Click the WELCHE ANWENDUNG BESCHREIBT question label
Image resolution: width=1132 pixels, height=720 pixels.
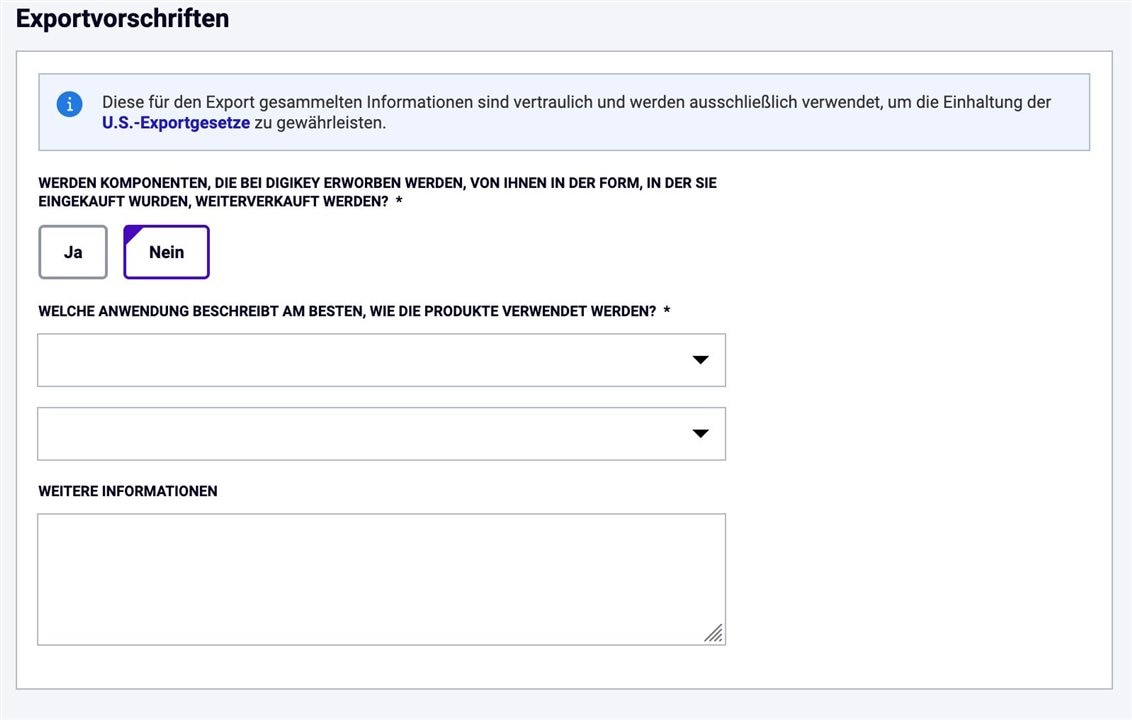(347, 311)
